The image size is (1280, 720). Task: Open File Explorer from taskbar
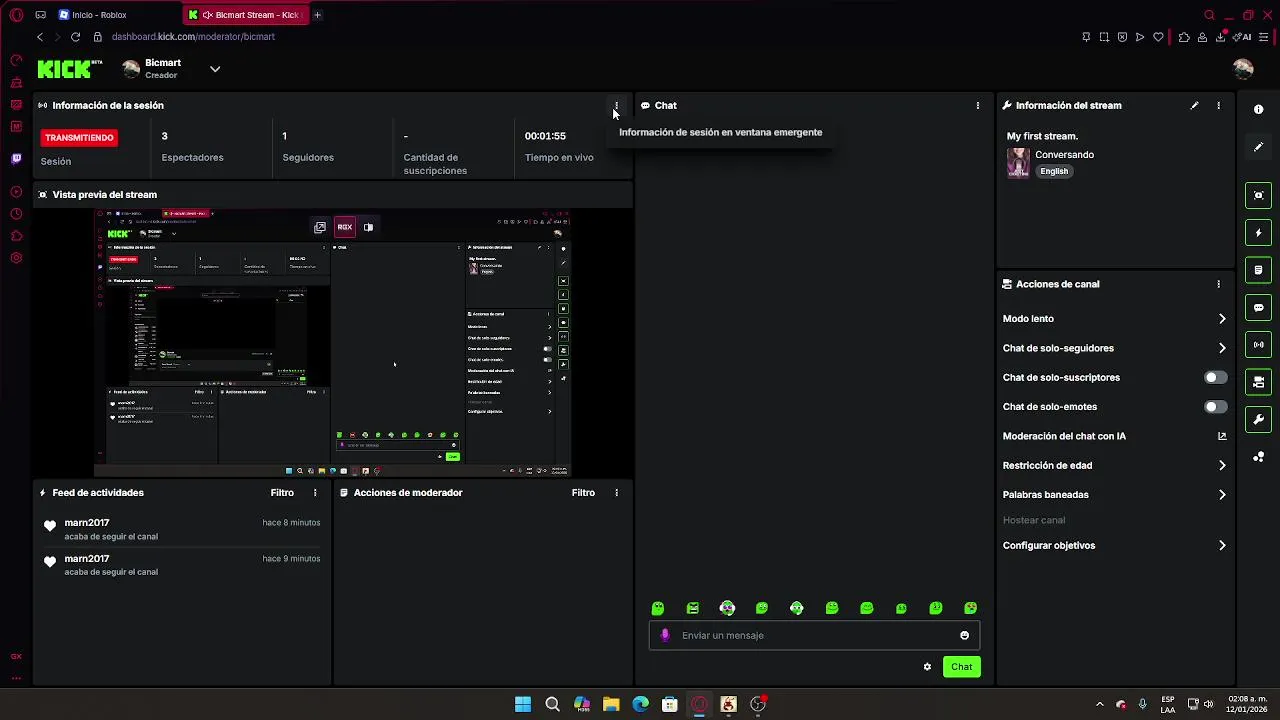pos(611,704)
